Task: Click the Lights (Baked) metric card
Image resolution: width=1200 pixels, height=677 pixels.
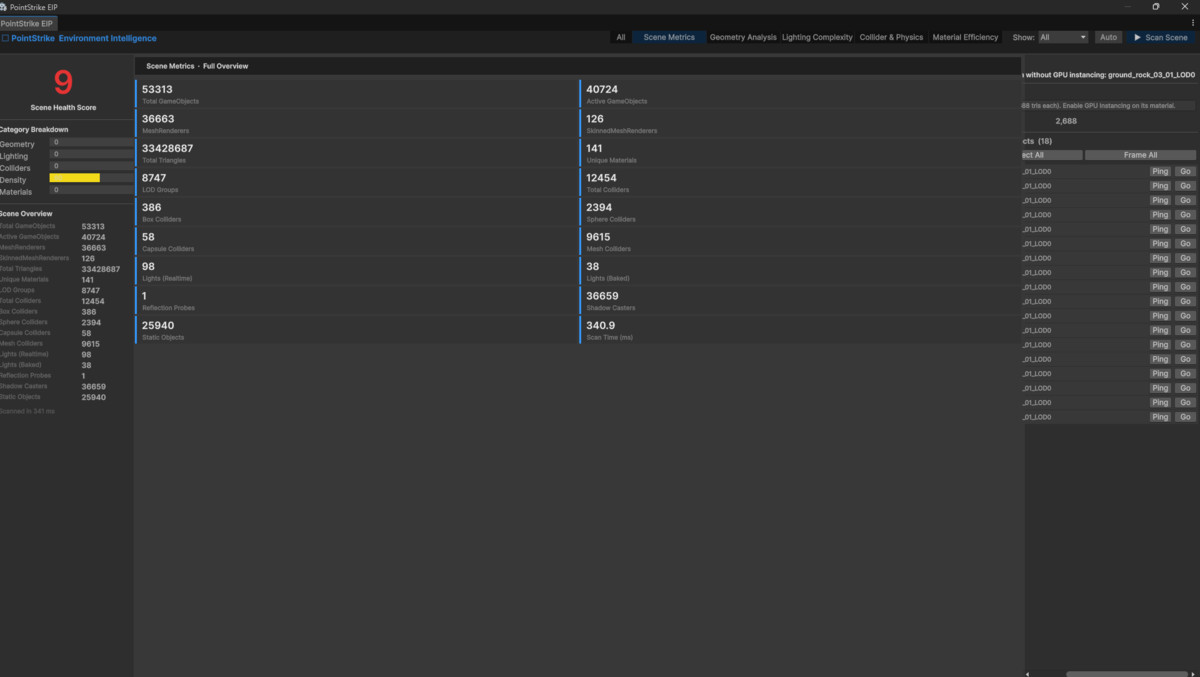Action: click(x=800, y=271)
